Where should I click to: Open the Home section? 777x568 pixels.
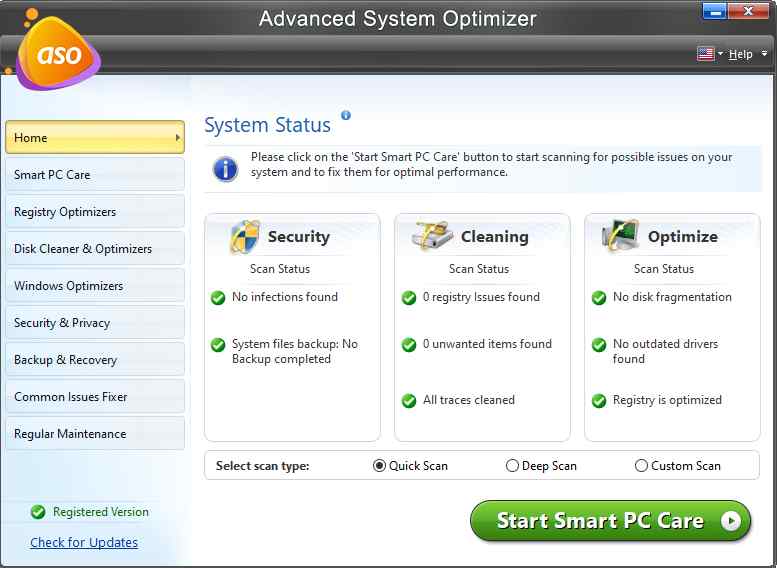[95, 137]
